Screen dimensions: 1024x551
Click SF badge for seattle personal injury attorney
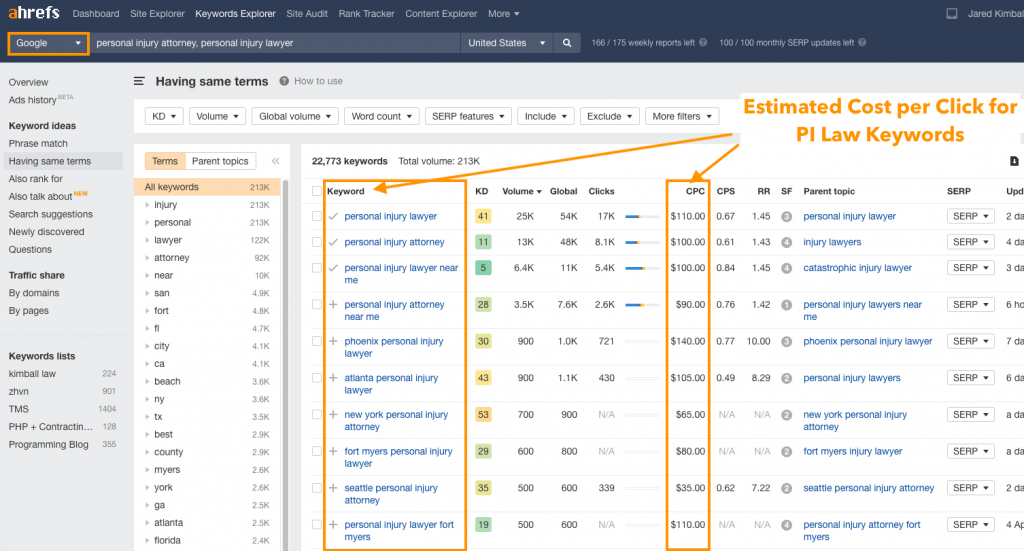[786, 488]
